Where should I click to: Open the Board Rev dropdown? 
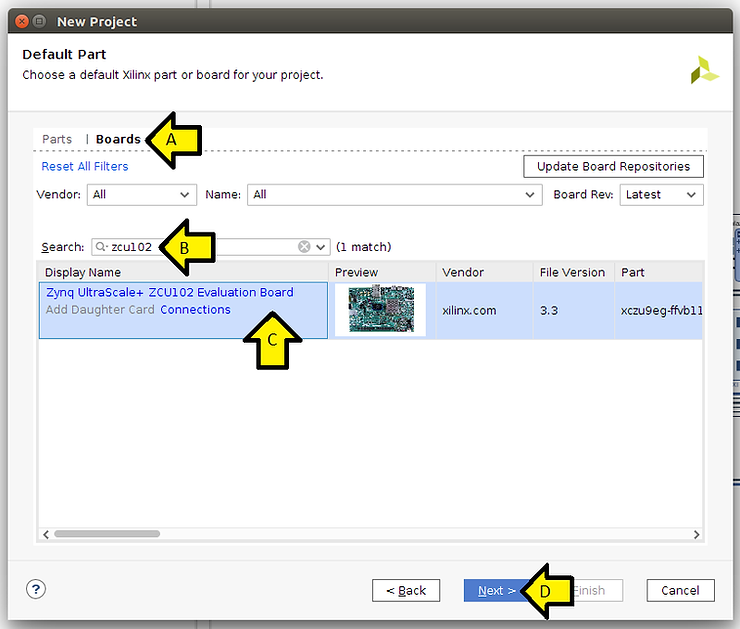tap(661, 195)
